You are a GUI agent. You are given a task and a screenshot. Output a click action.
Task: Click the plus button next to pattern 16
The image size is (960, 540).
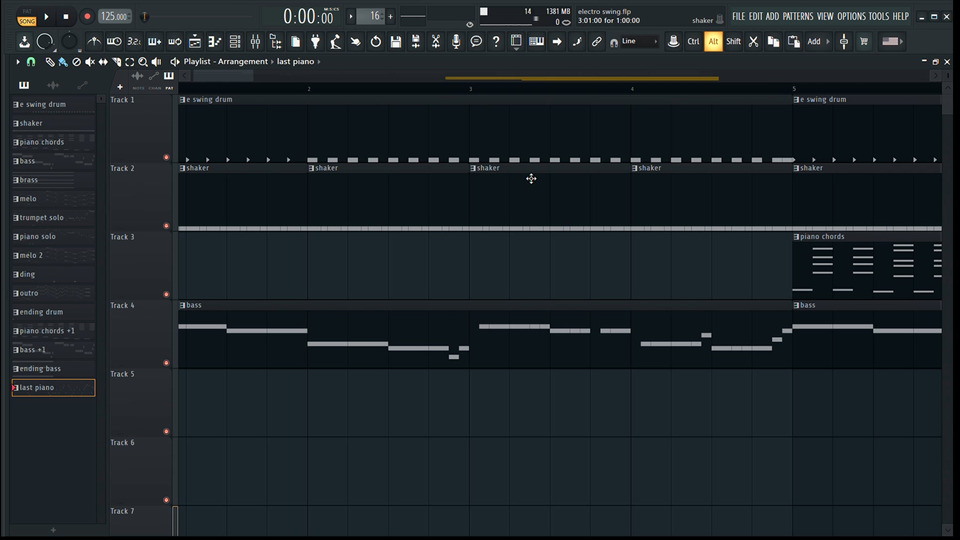pos(391,17)
